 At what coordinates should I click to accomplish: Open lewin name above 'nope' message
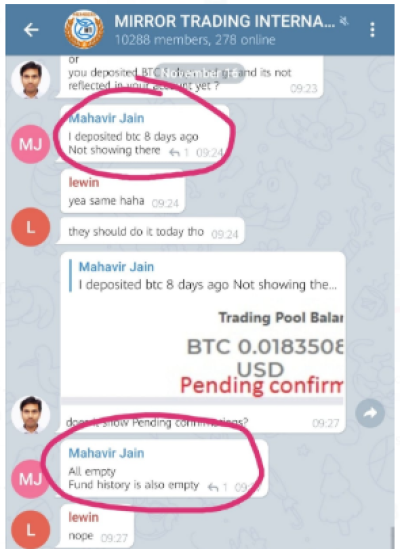(x=84, y=517)
